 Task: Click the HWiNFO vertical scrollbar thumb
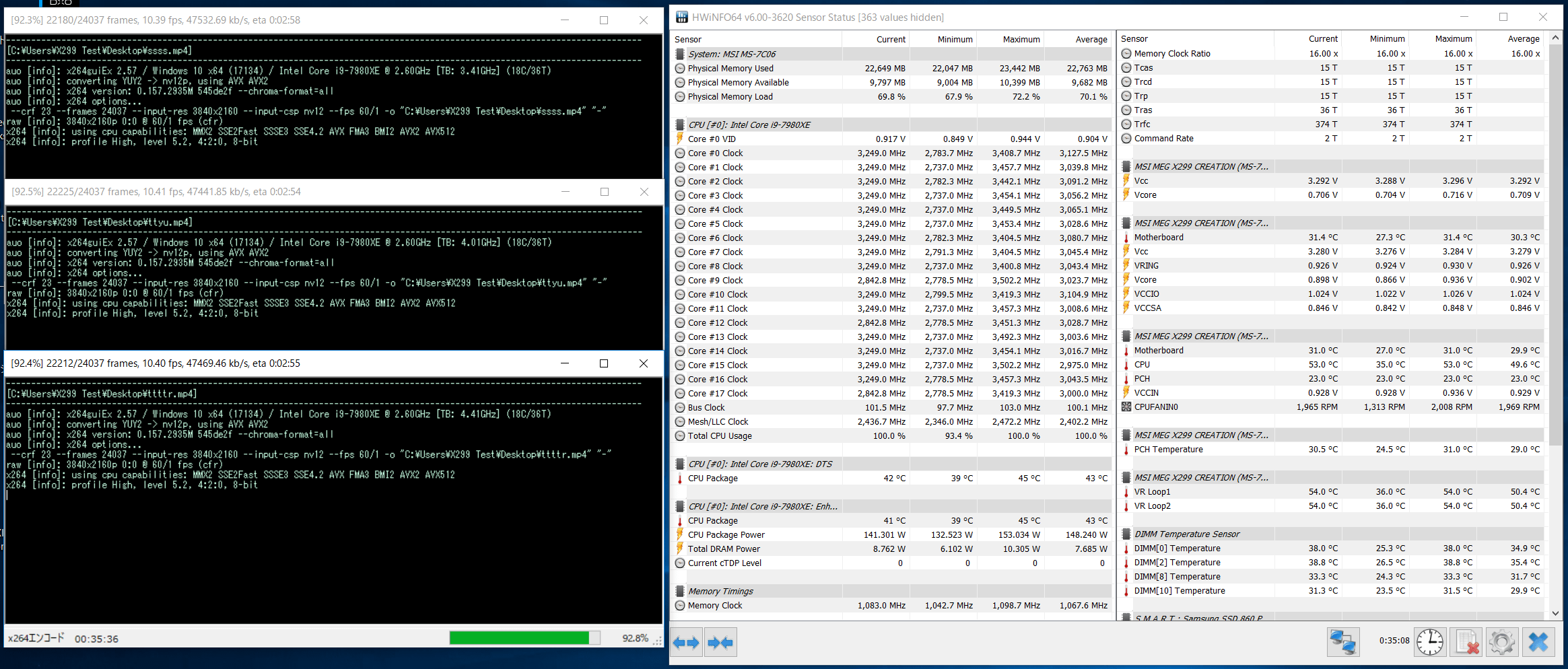1555,245
